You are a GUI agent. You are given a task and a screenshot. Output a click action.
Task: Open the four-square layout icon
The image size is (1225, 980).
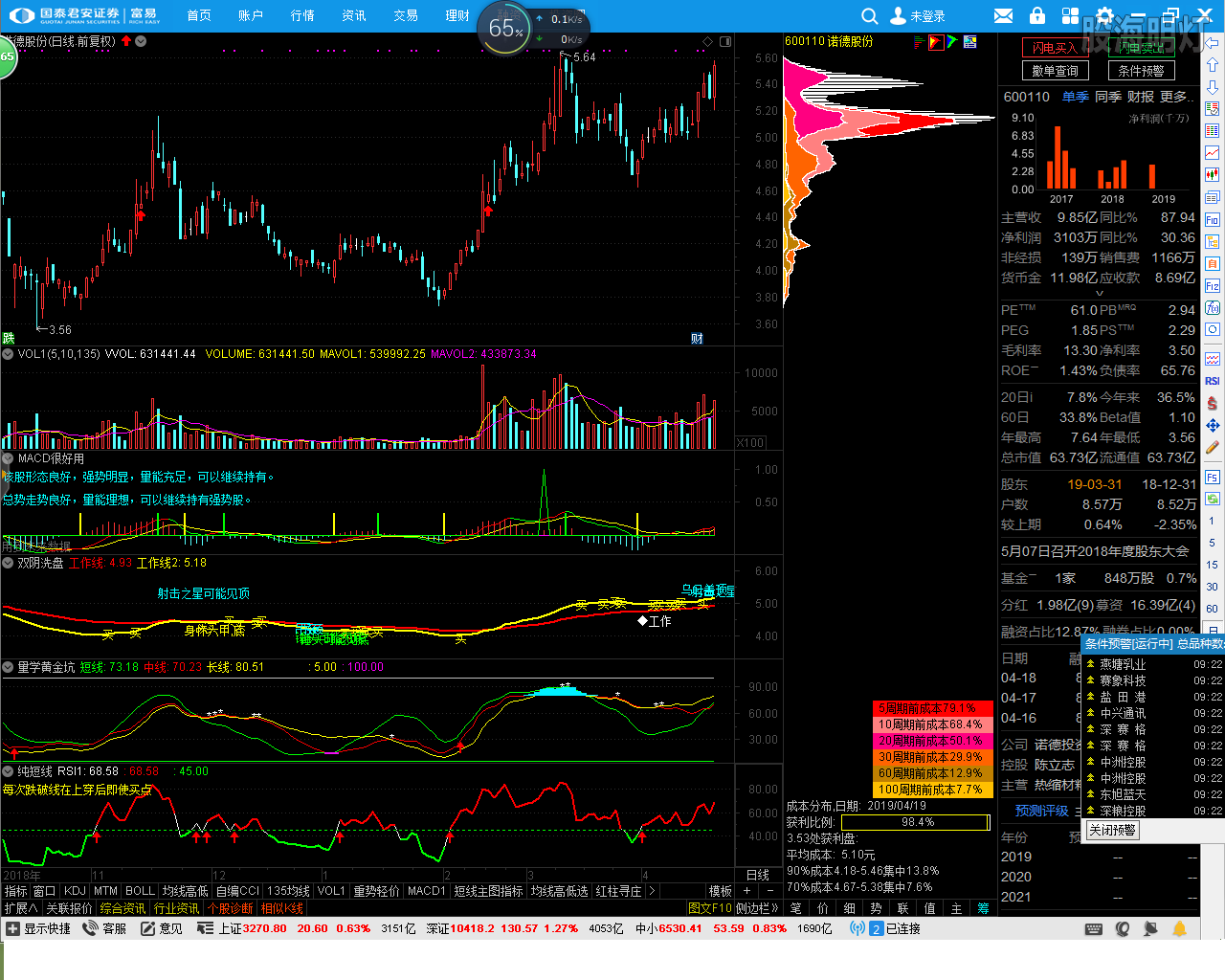pyautogui.click(x=1070, y=16)
